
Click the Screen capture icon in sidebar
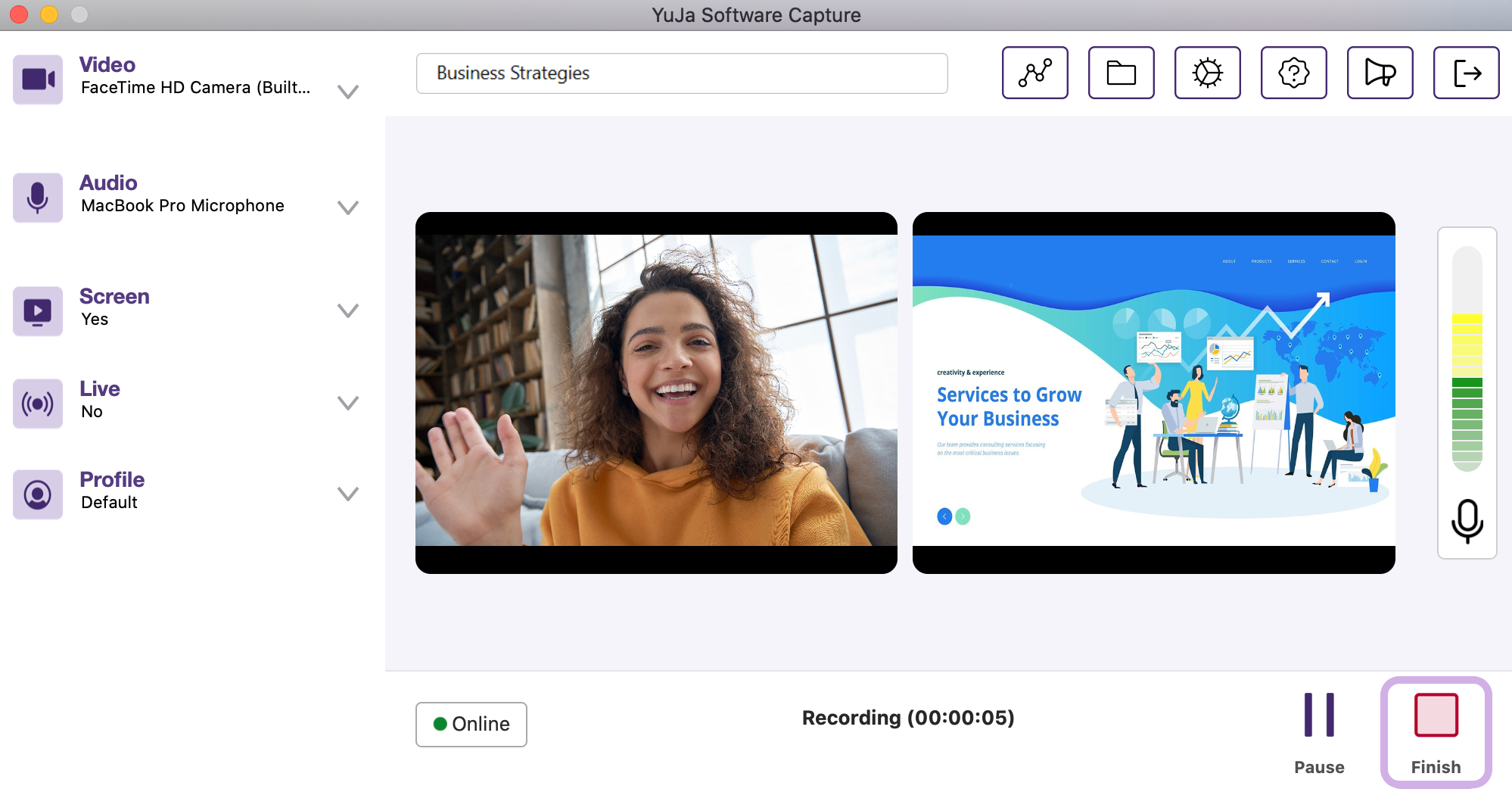pyautogui.click(x=38, y=310)
